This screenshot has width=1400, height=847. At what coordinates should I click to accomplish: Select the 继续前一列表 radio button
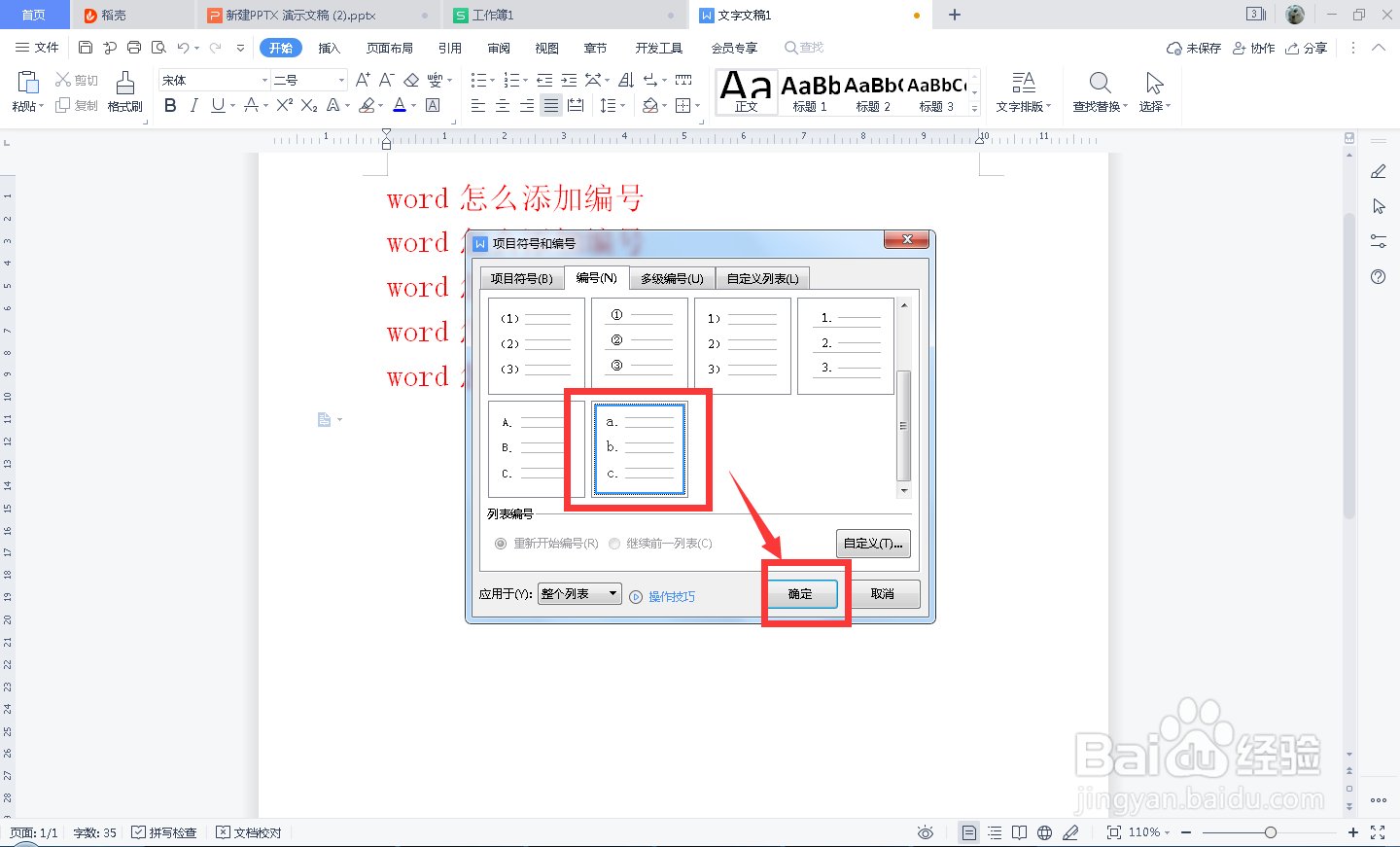tap(613, 544)
